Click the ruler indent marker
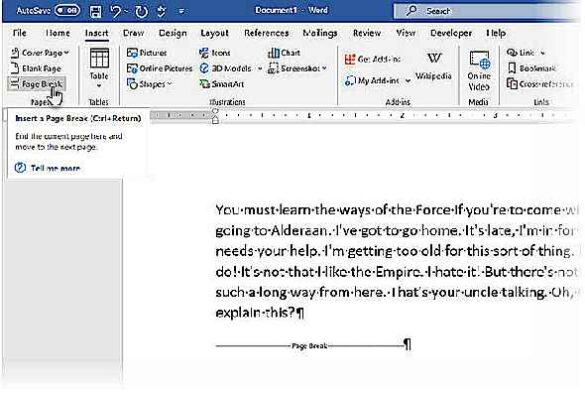This screenshot has height=393, width=585. (x=215, y=116)
